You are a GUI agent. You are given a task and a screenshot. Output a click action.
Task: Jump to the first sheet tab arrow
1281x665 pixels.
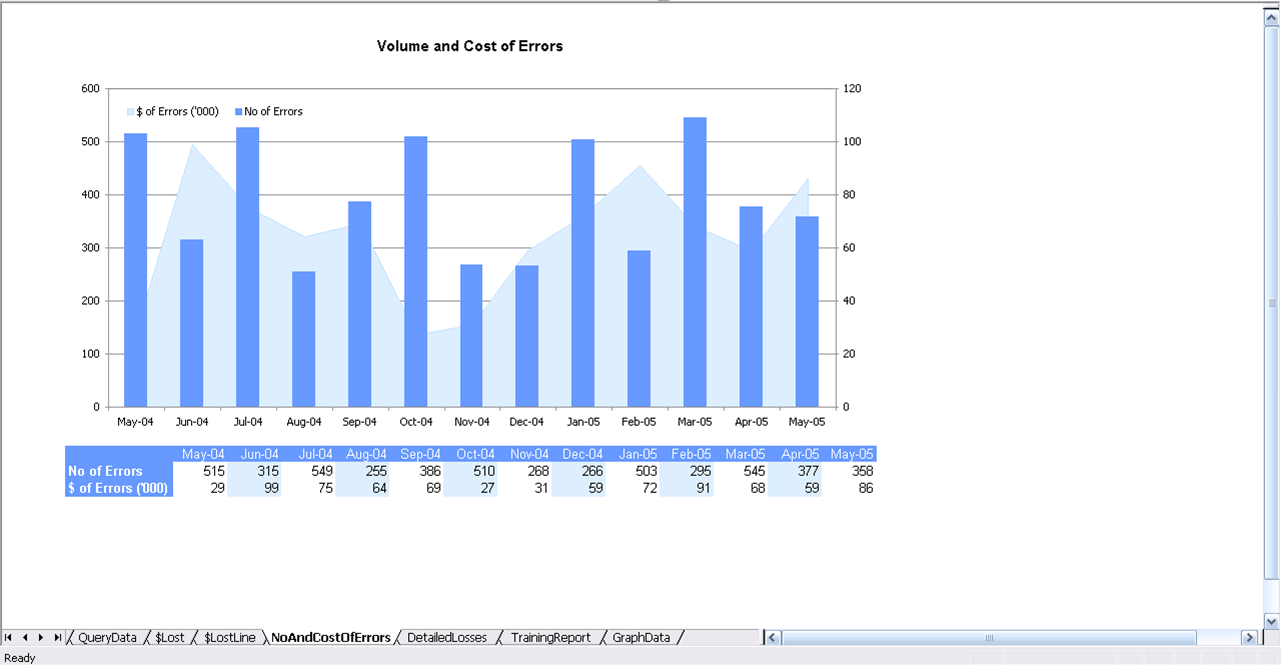point(8,638)
